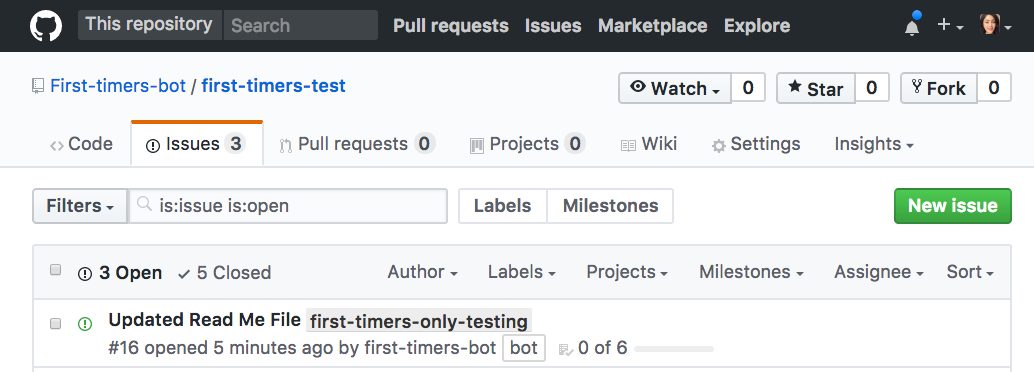The width and height of the screenshot is (1034, 372).
Task: Open the plus create-new menu
Action: pyautogui.click(x=950, y=26)
